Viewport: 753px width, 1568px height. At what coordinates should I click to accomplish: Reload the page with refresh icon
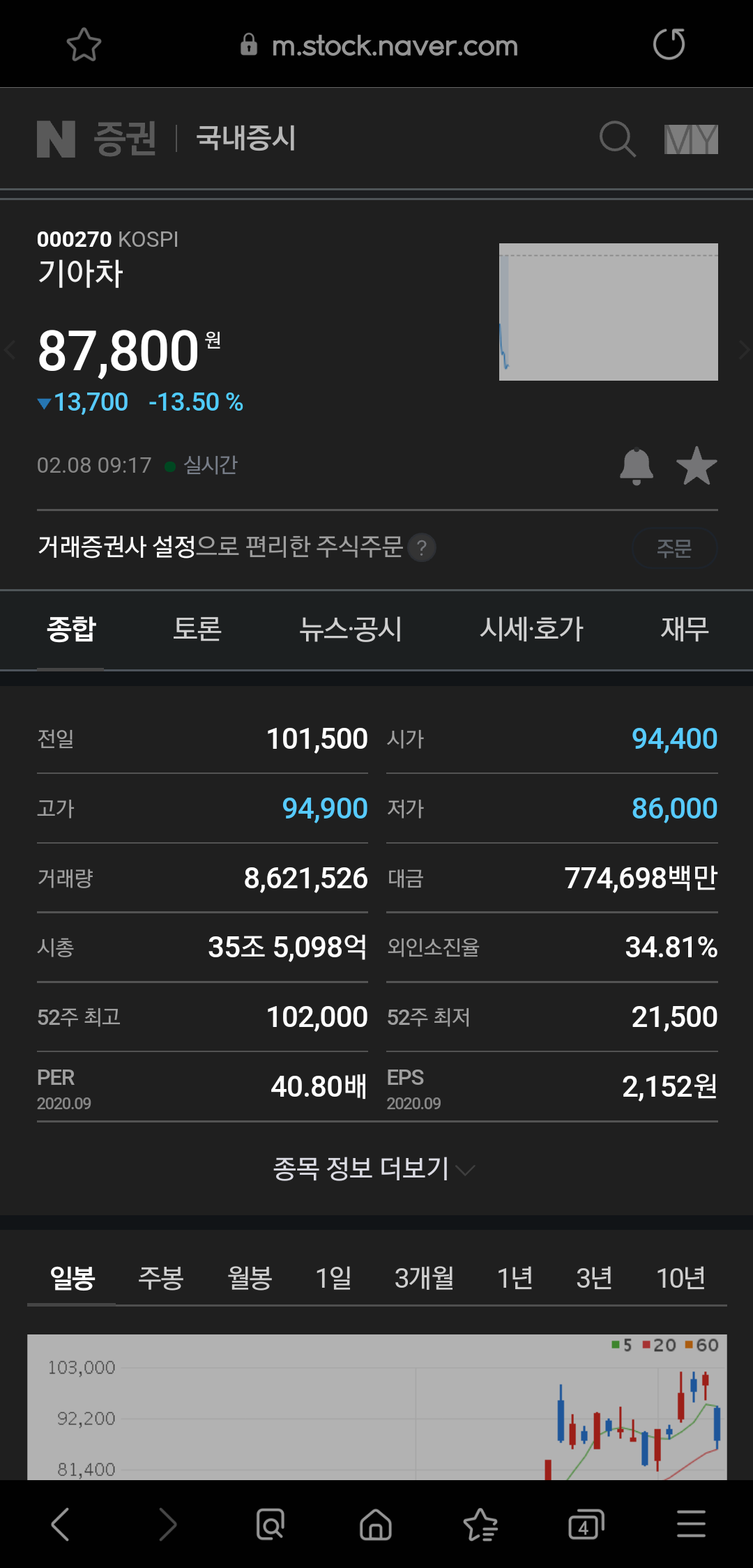pos(669,45)
